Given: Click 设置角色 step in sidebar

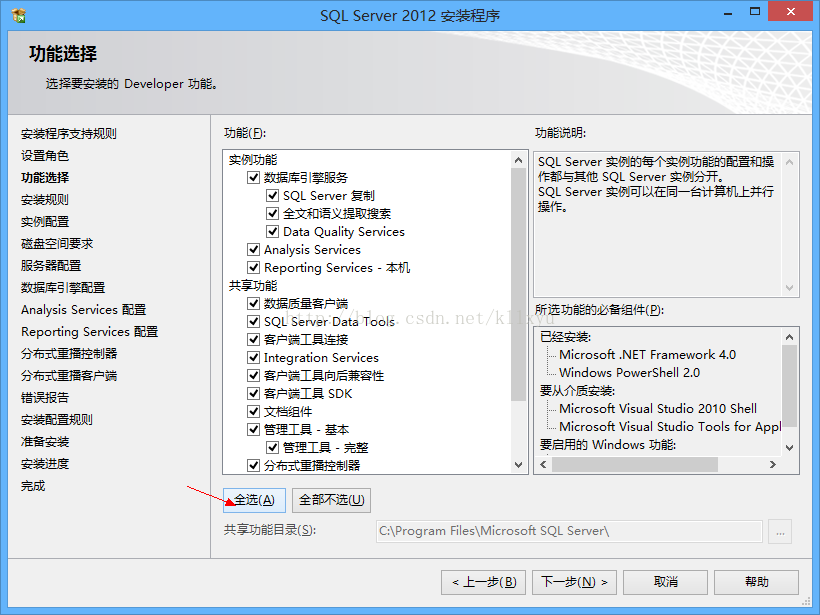Looking at the screenshot, I should pyautogui.click(x=45, y=156).
